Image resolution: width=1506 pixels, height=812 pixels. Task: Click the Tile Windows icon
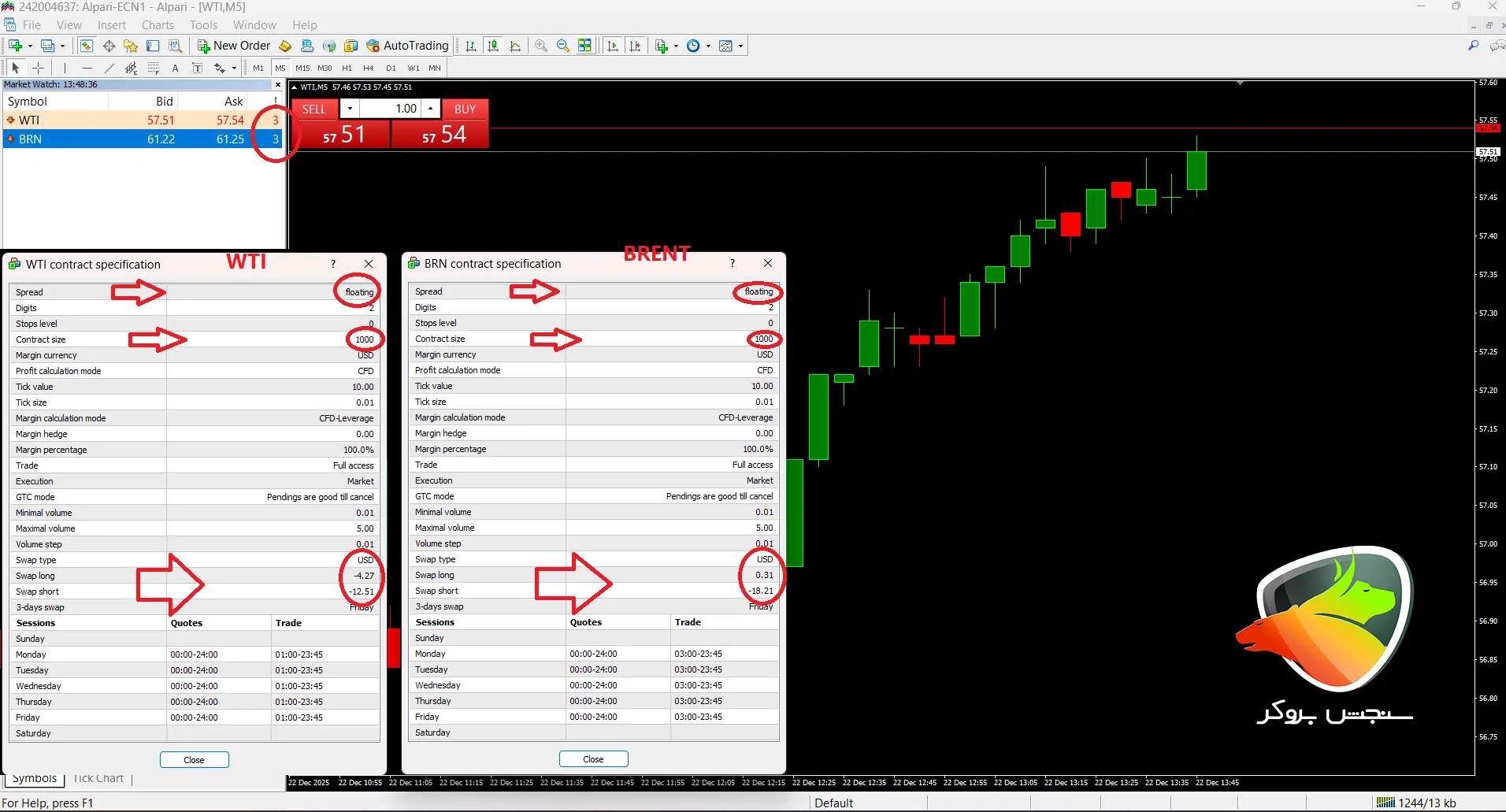tap(584, 46)
